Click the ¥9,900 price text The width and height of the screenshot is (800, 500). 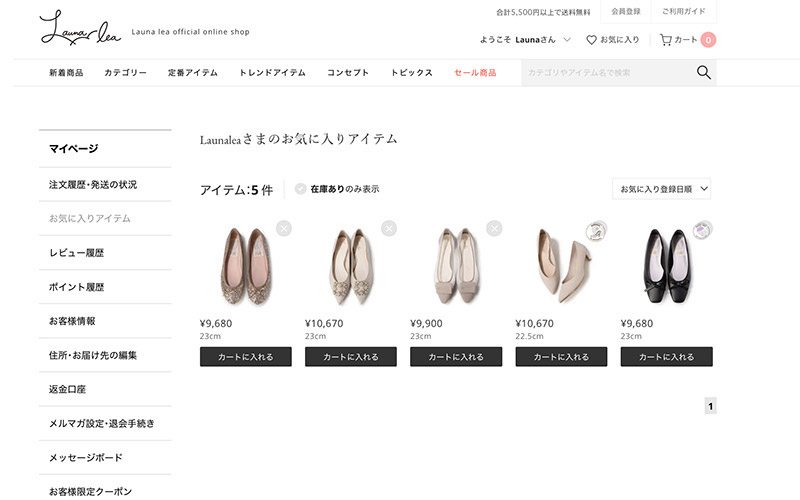tap(426, 323)
